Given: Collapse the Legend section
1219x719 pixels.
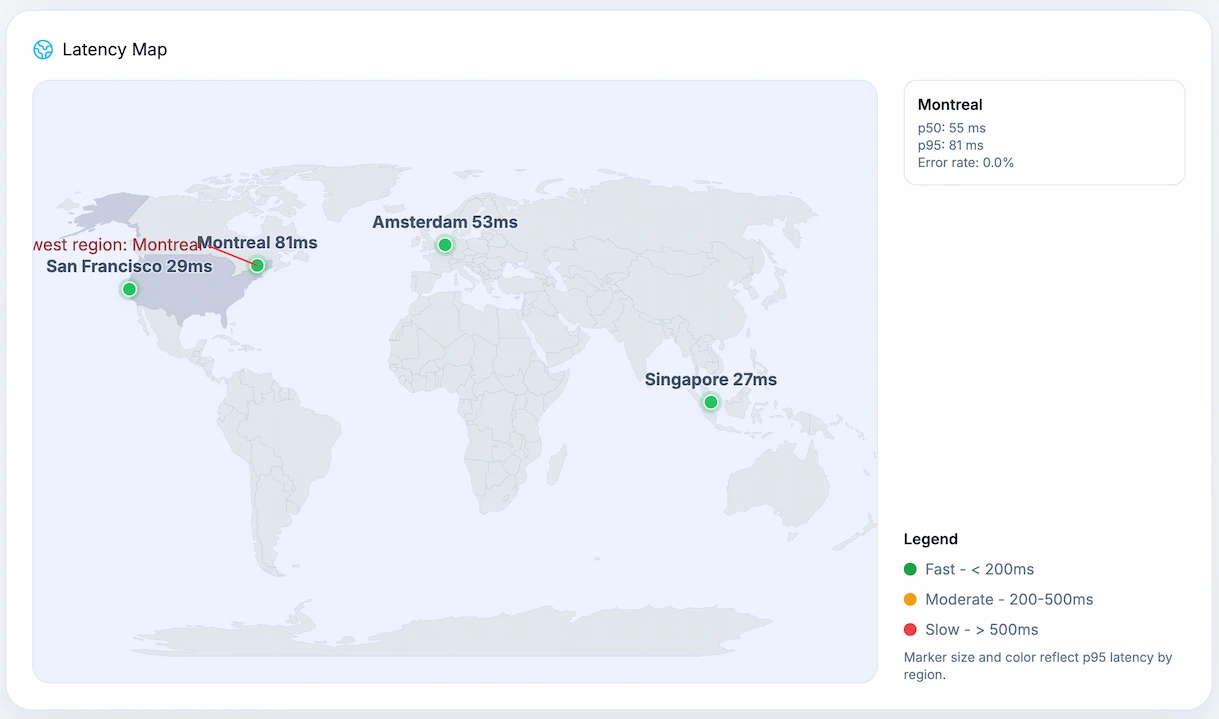Looking at the screenshot, I should coord(930,539).
